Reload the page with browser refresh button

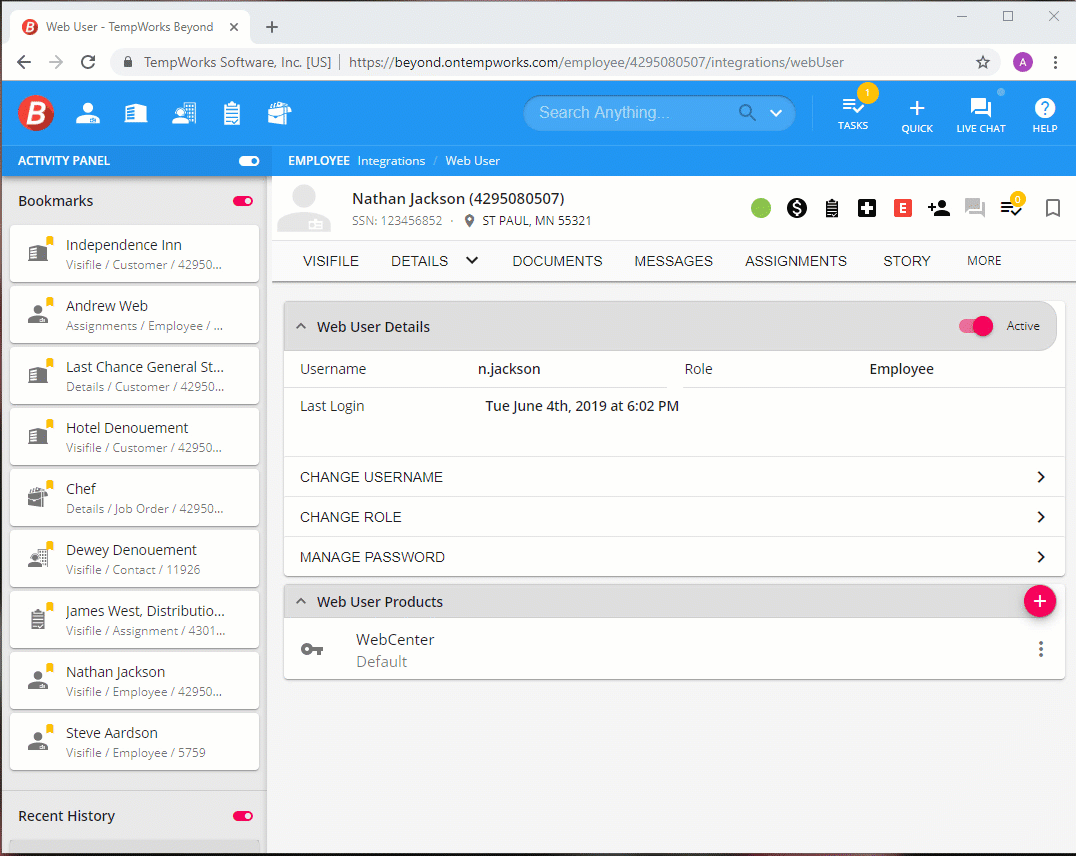click(x=88, y=62)
